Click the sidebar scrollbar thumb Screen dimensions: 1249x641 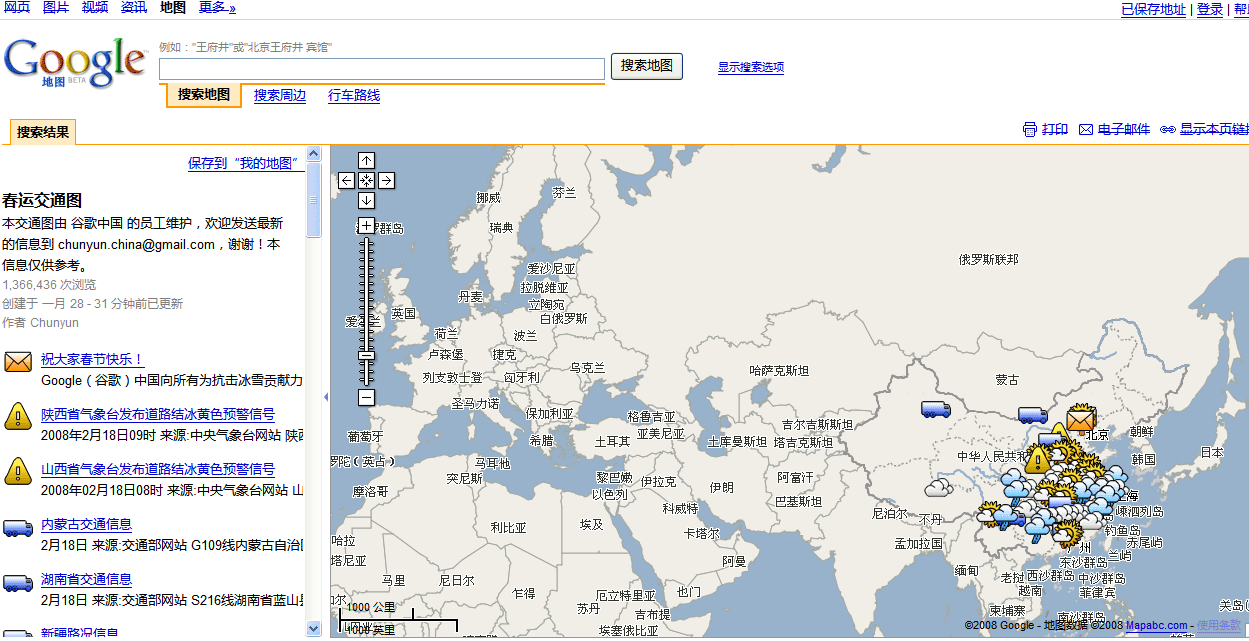[x=313, y=200]
